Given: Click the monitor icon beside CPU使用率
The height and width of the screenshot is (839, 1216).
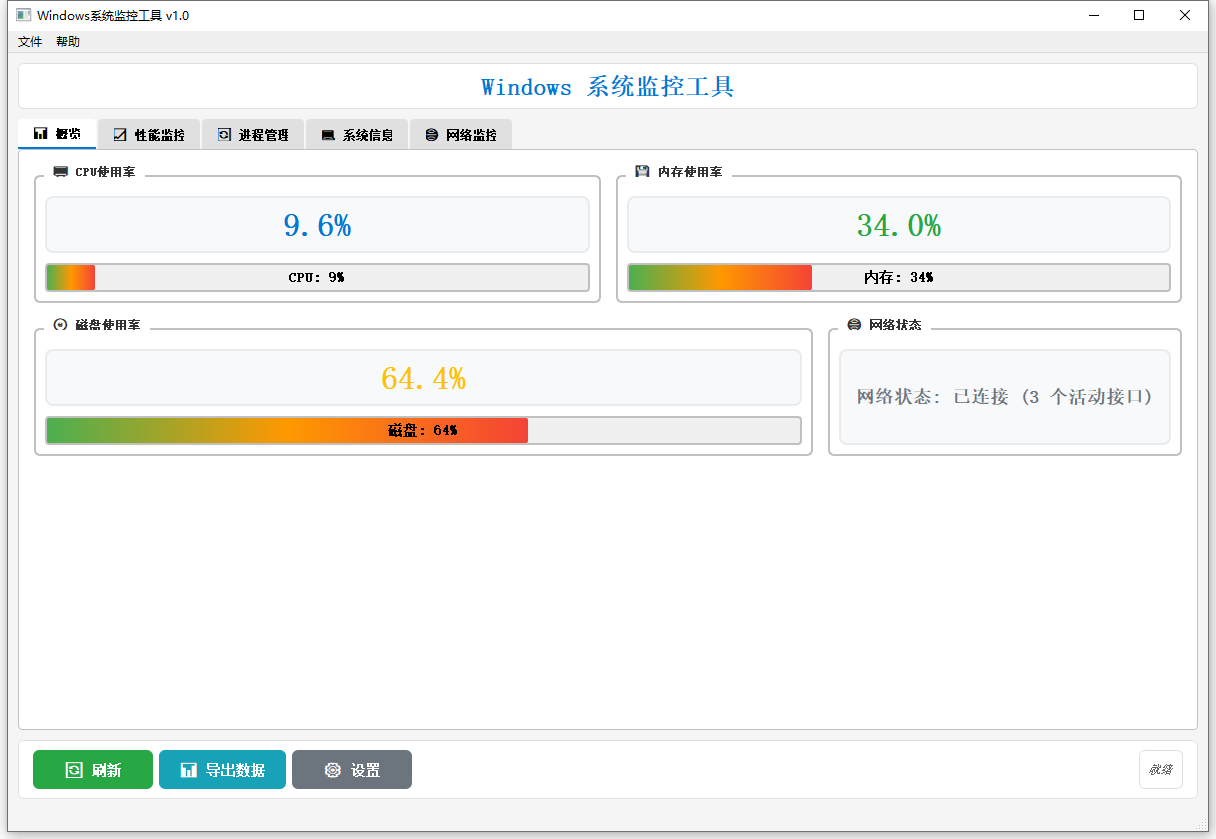Looking at the screenshot, I should pos(61,172).
